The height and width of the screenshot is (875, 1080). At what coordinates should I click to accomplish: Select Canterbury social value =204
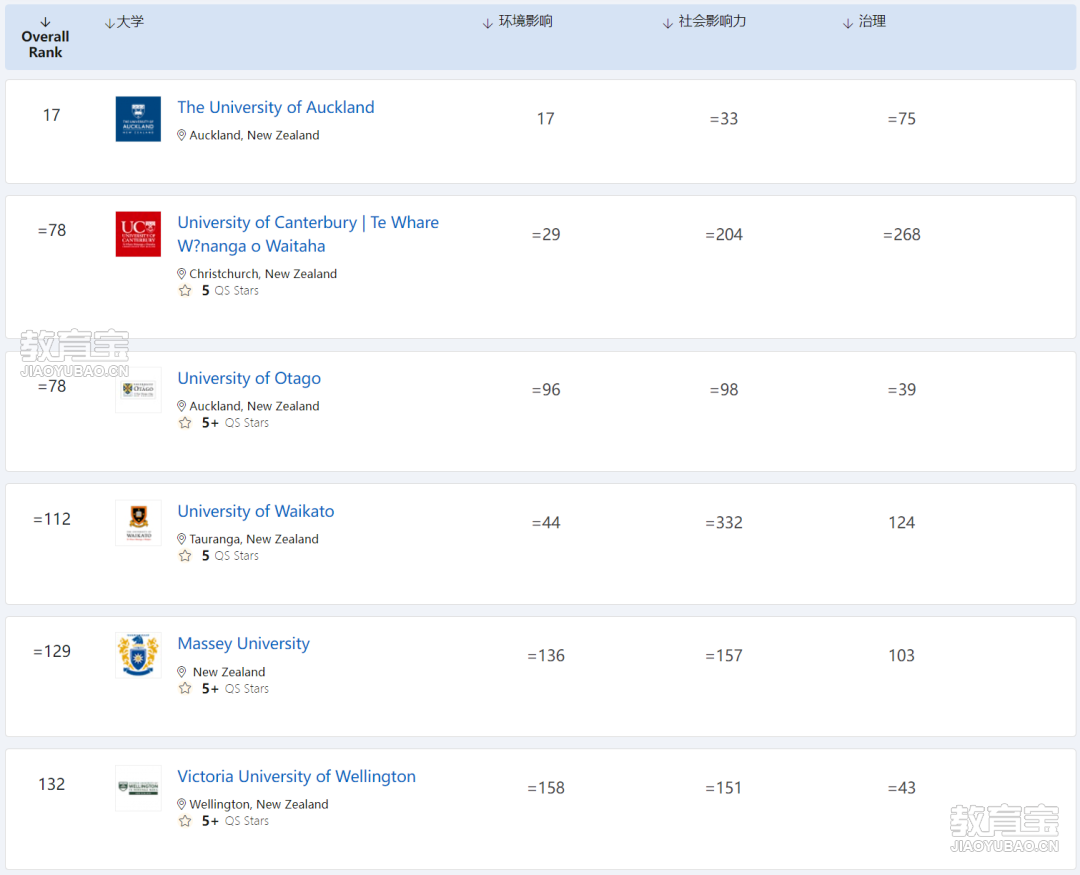724,235
